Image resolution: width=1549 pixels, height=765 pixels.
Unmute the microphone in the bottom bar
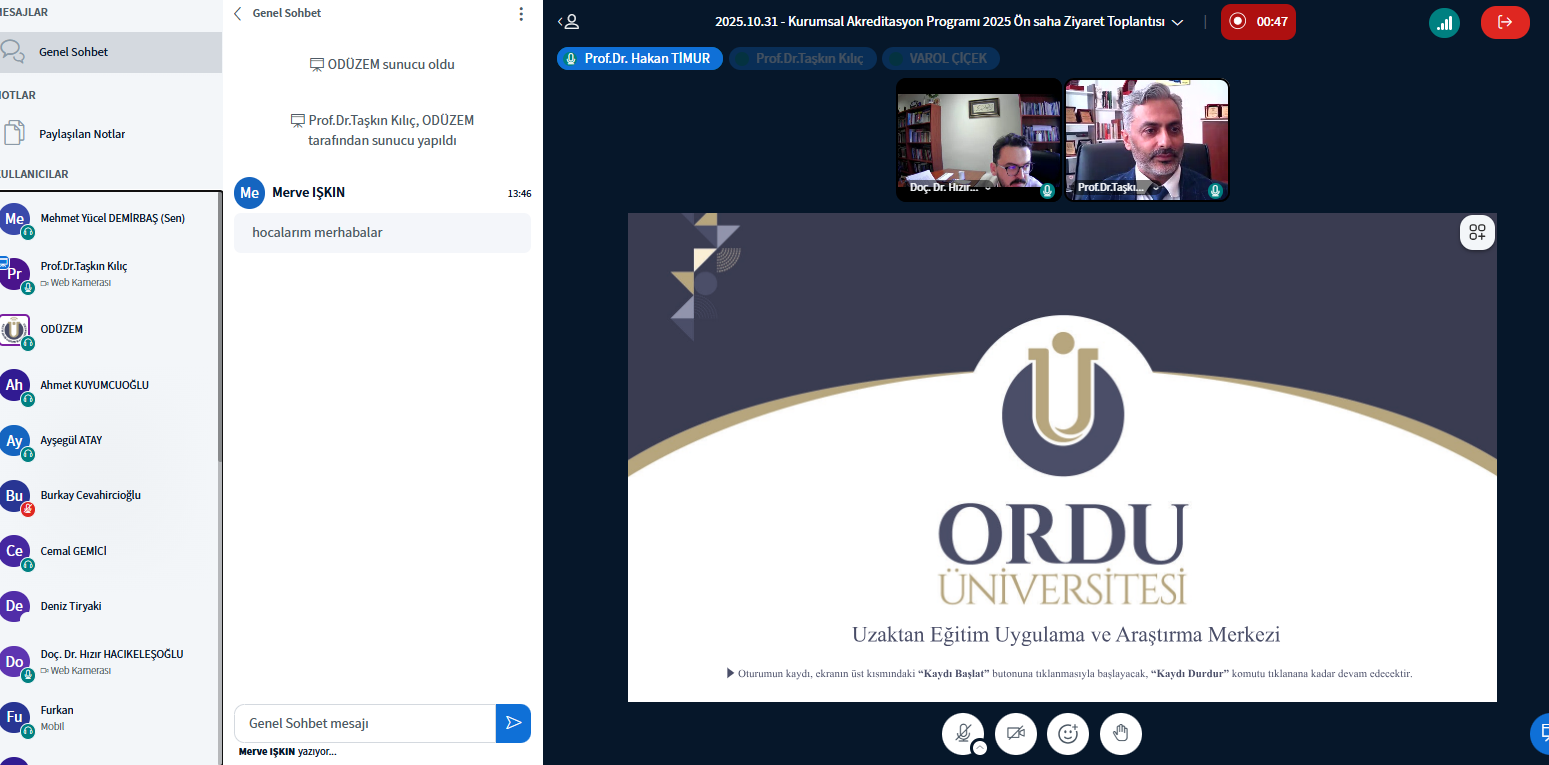click(962, 732)
